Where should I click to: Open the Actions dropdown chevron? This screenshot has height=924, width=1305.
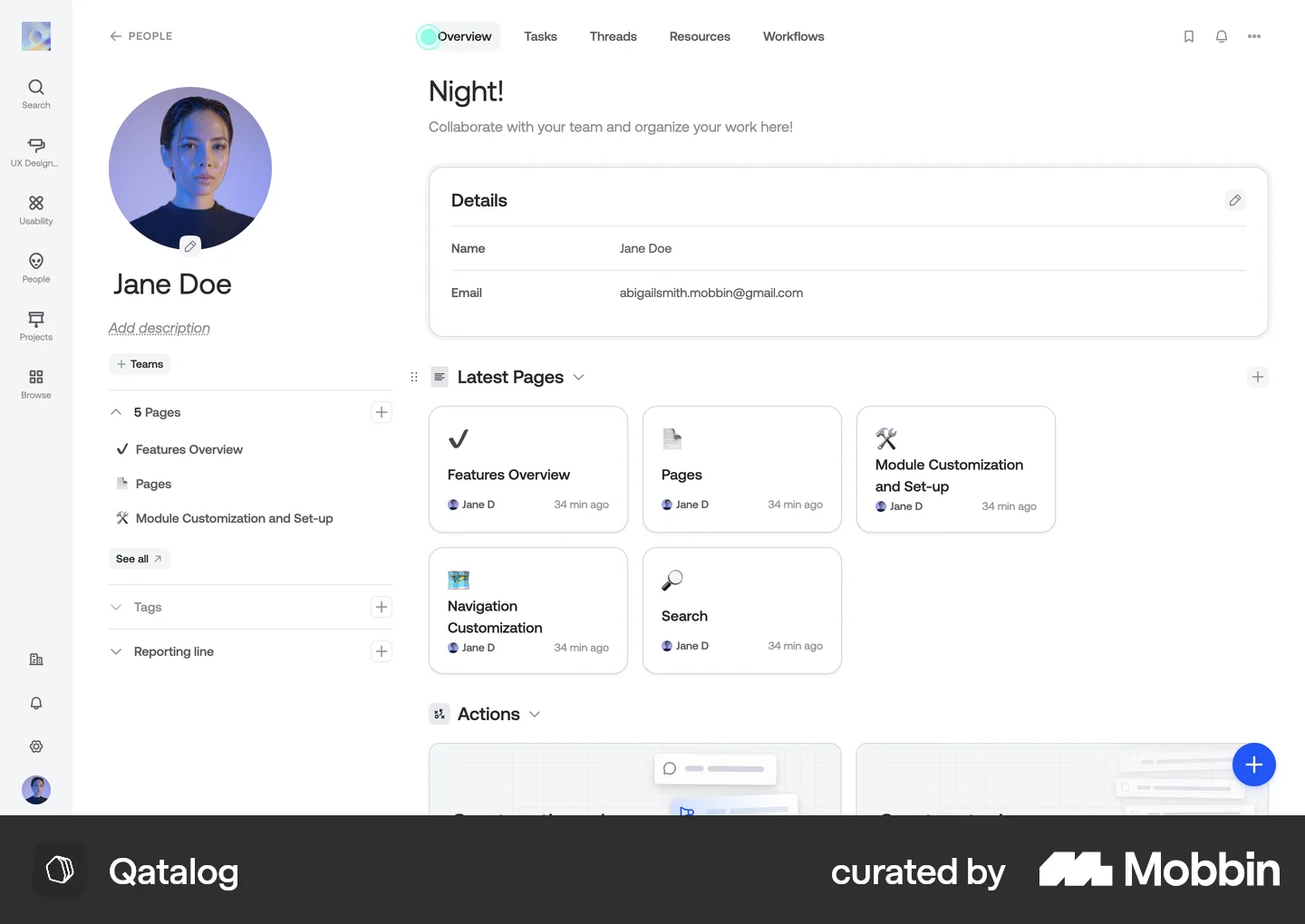pyautogui.click(x=535, y=714)
